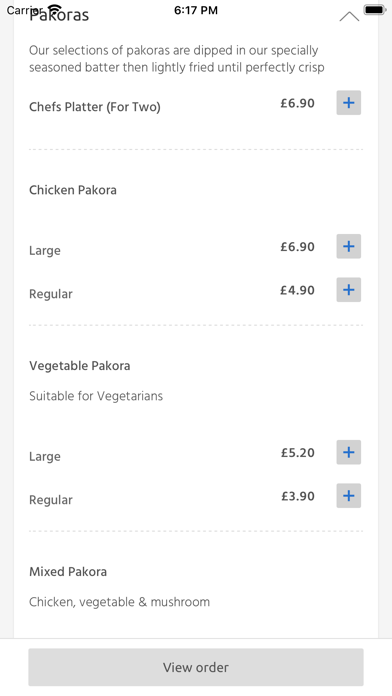Select the Vegetable Pakora item title

(x=80, y=366)
